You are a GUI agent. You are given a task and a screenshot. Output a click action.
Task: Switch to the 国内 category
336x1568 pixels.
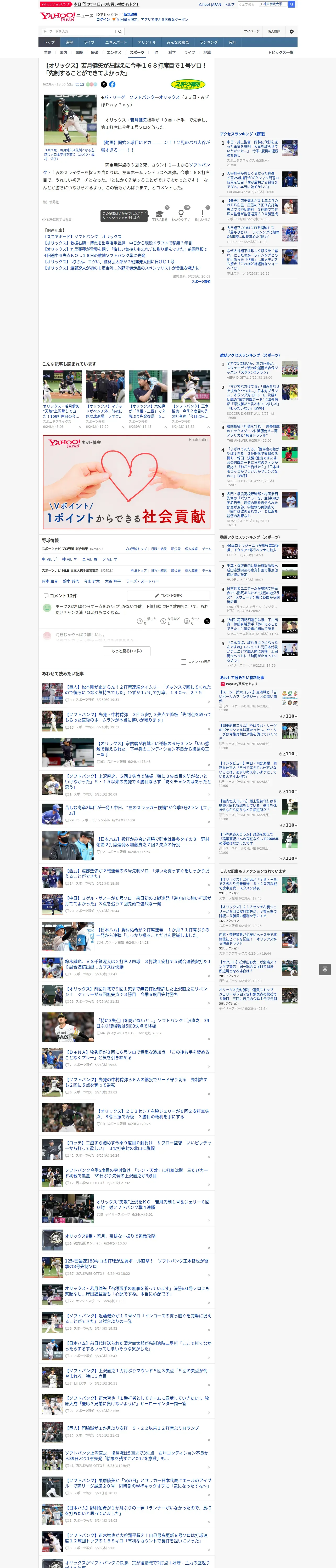point(63,52)
